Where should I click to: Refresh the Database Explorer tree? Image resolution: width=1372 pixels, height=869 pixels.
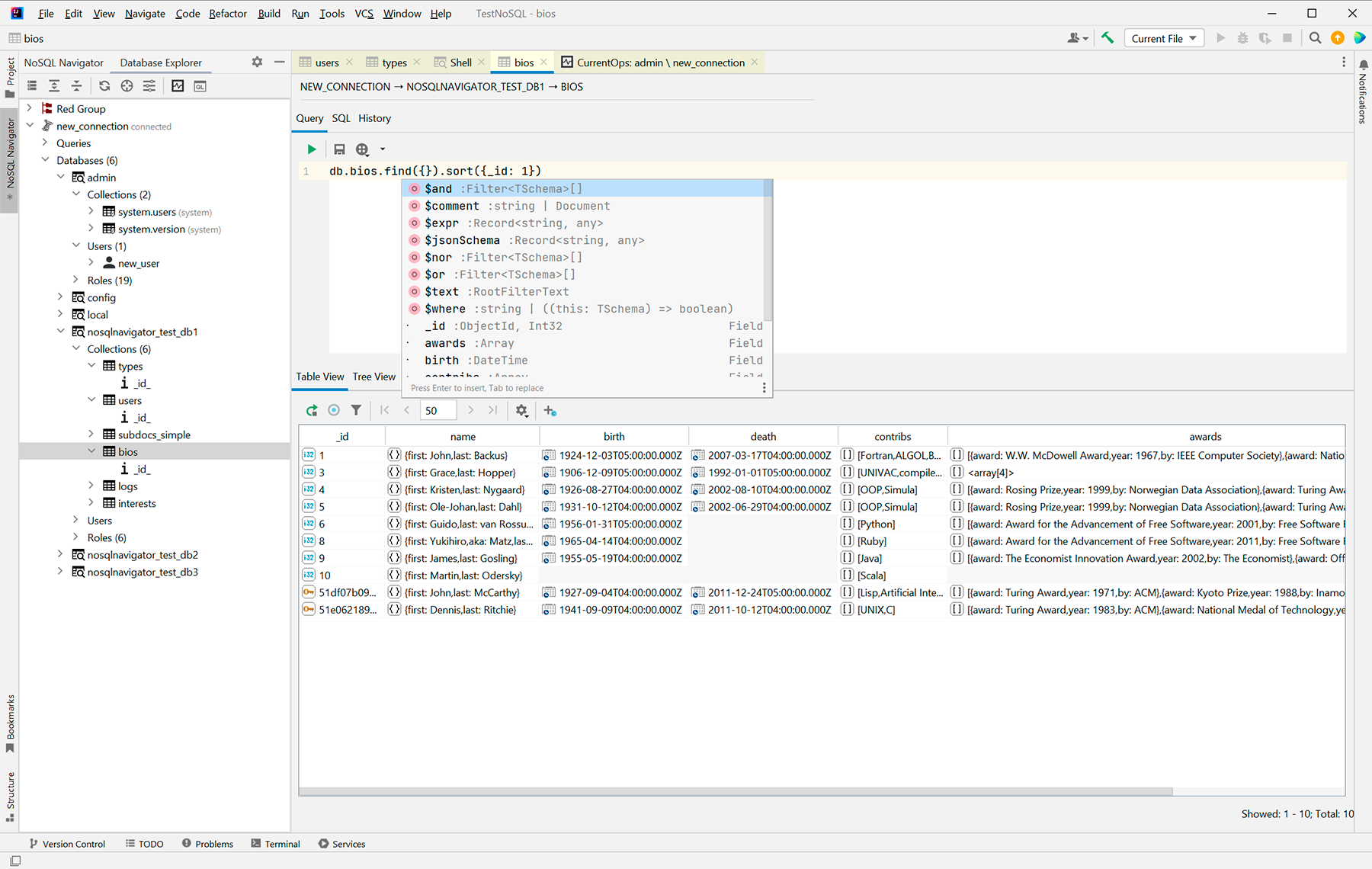coord(104,86)
